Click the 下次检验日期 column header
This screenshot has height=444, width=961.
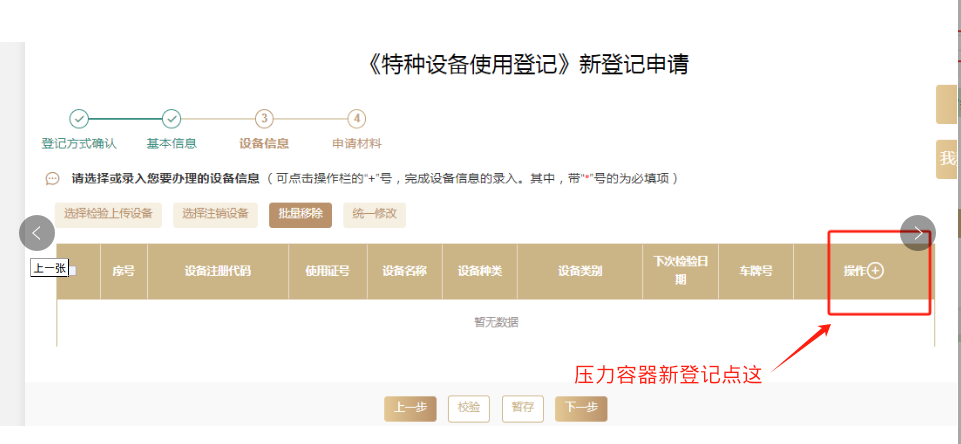pyautogui.click(x=680, y=271)
